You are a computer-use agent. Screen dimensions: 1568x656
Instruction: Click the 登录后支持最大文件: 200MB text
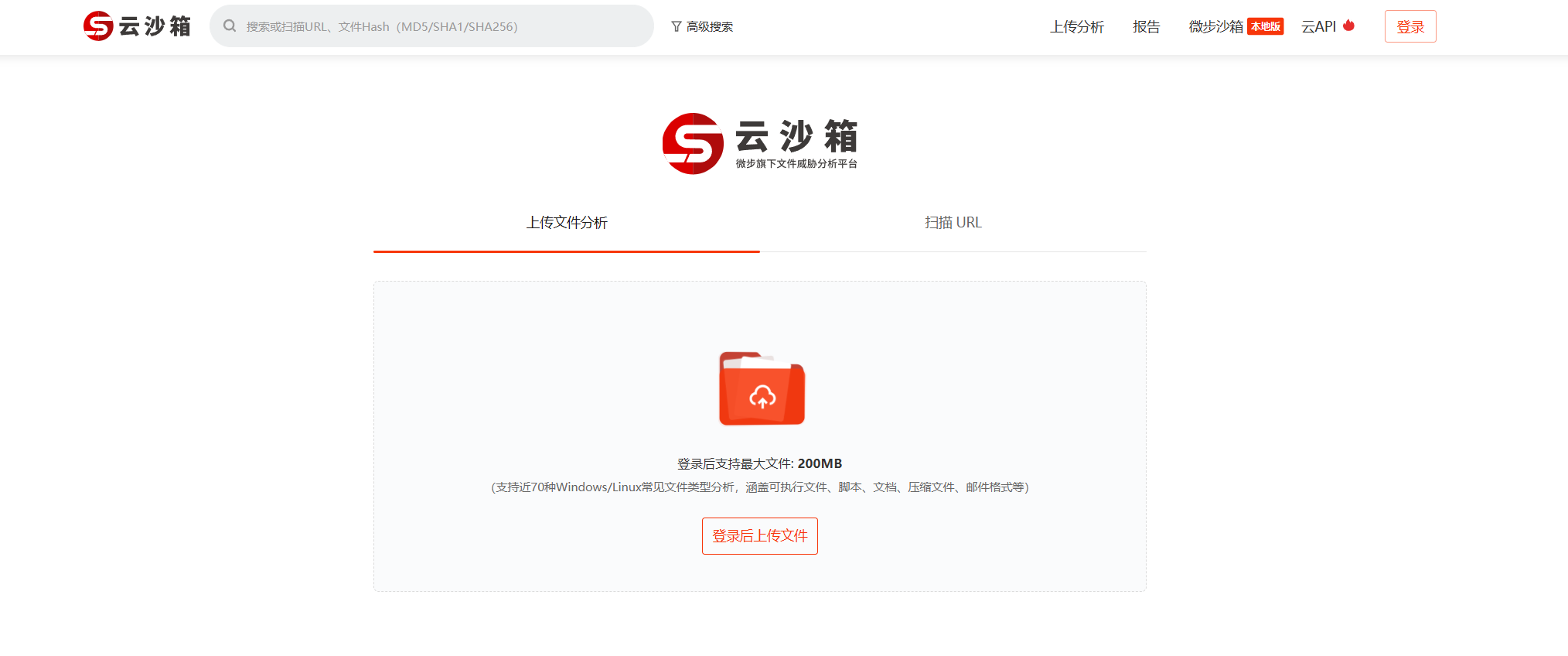tap(760, 464)
